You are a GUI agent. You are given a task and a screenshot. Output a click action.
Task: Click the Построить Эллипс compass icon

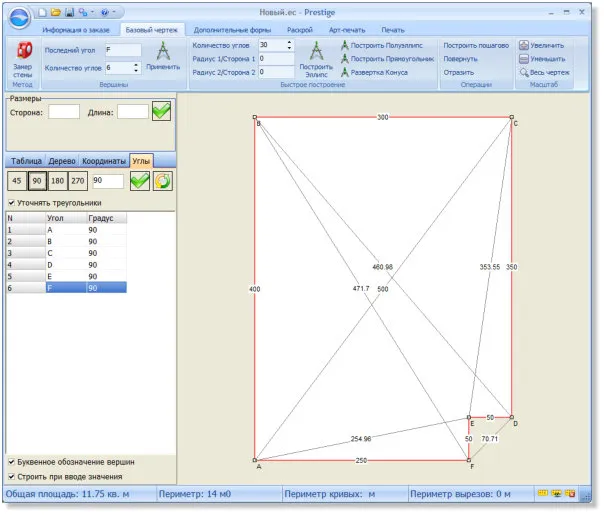316,51
